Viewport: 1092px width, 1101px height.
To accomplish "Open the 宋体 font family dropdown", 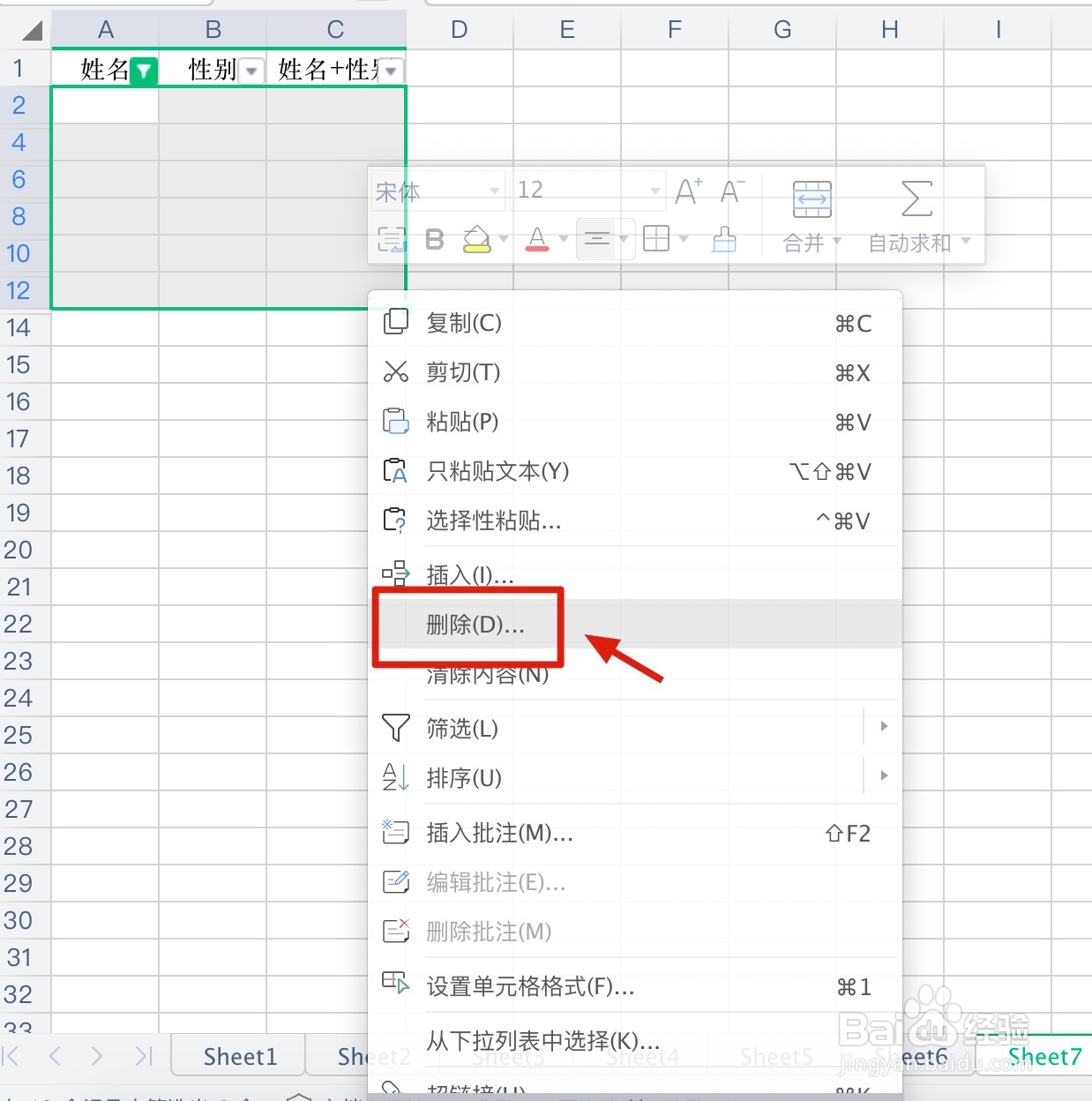I will (x=437, y=191).
